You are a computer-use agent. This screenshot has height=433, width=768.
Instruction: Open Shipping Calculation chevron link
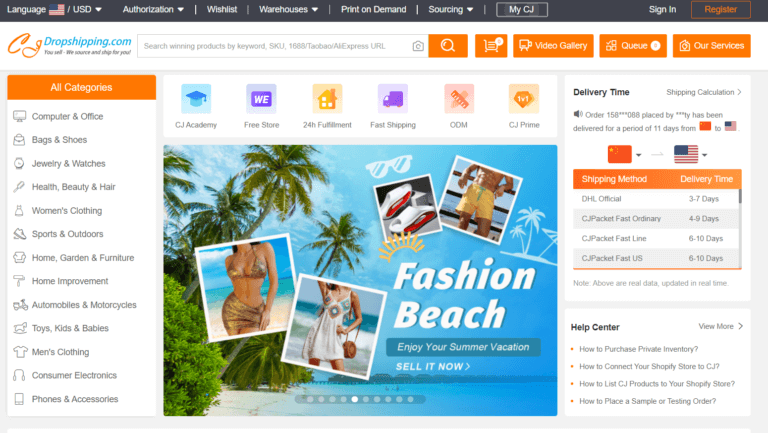(704, 92)
